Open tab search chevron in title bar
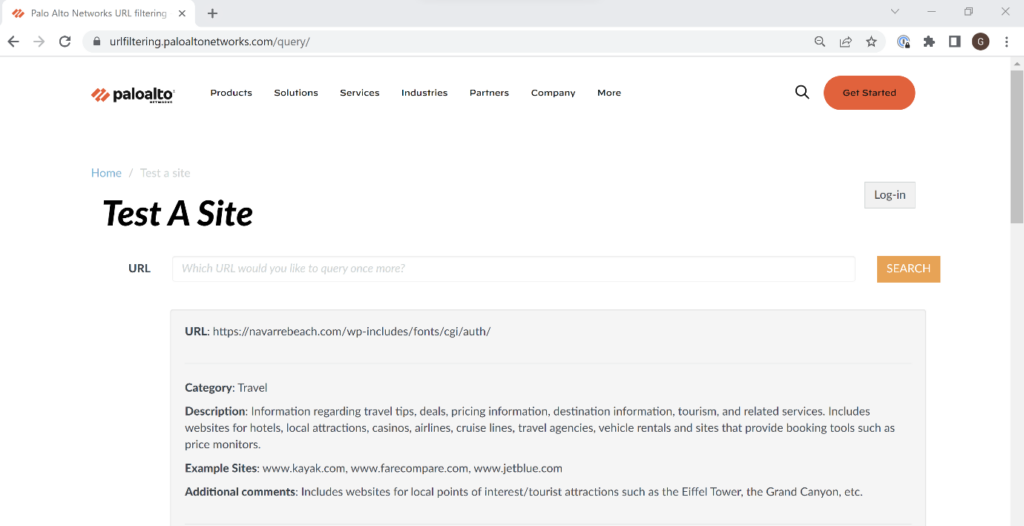Viewport: 1024px width, 526px height. click(x=895, y=11)
